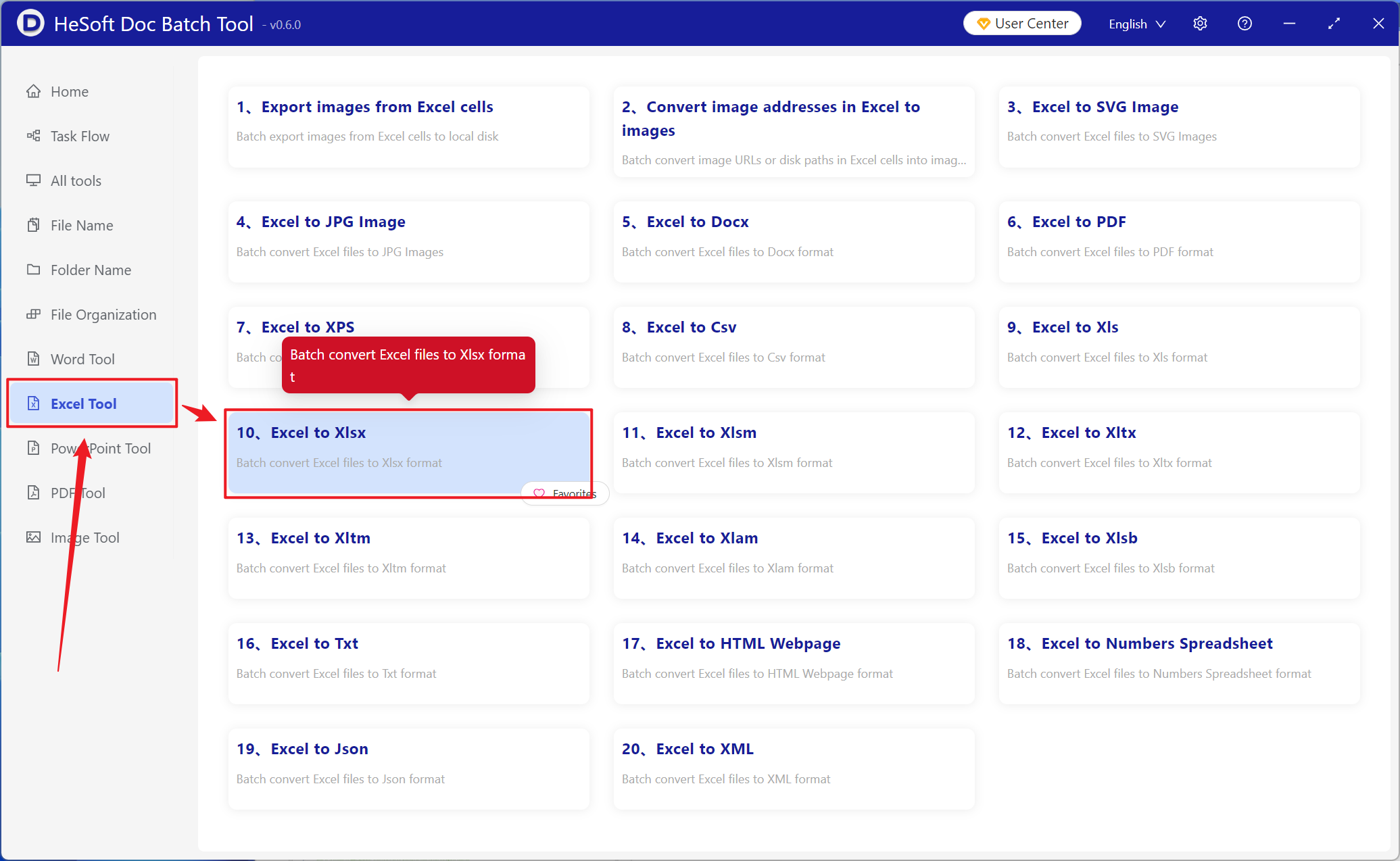
Task: Open Excel to Xlam tool
Action: point(794,558)
